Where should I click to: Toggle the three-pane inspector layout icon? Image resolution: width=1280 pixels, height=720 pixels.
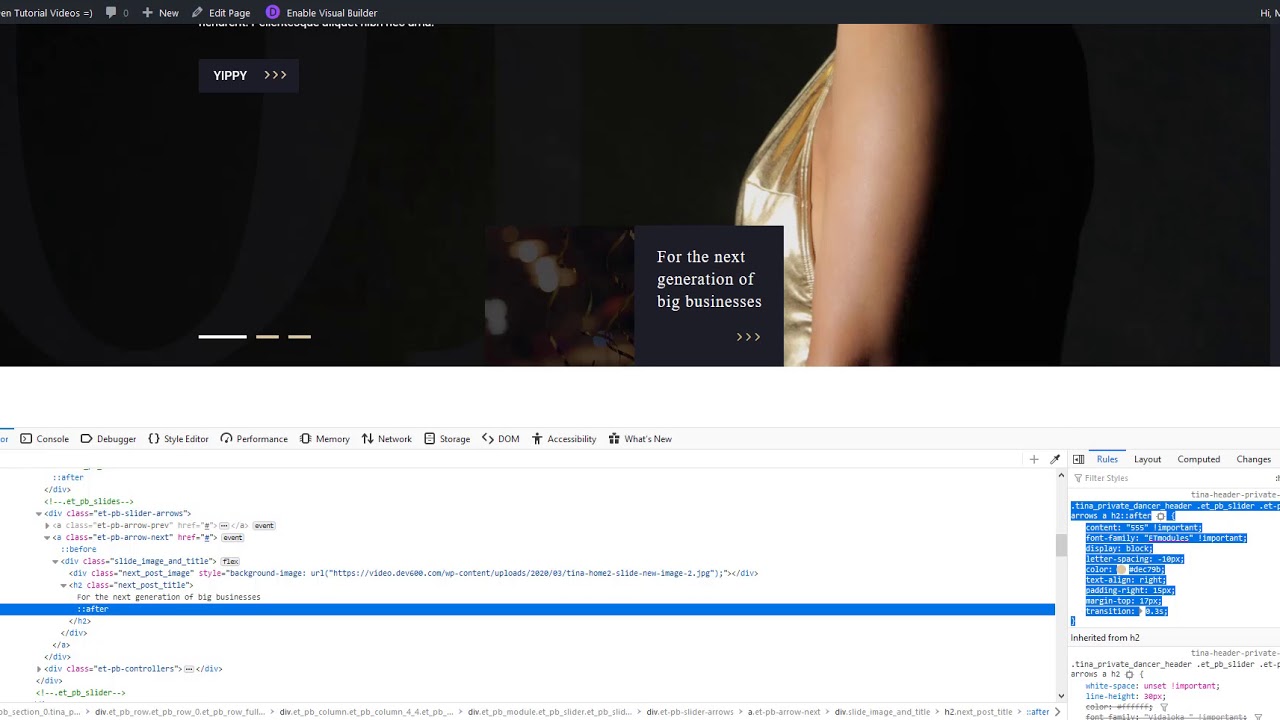coord(1078,459)
